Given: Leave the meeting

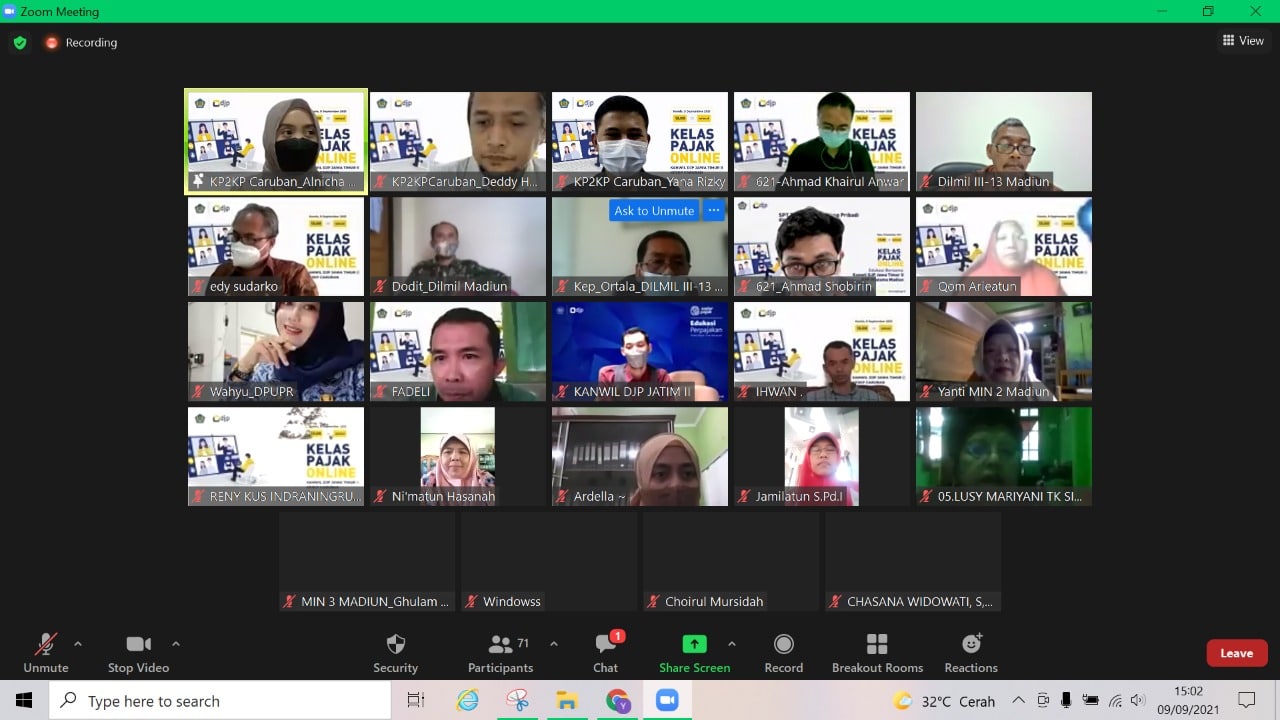Looking at the screenshot, I should point(1236,653).
